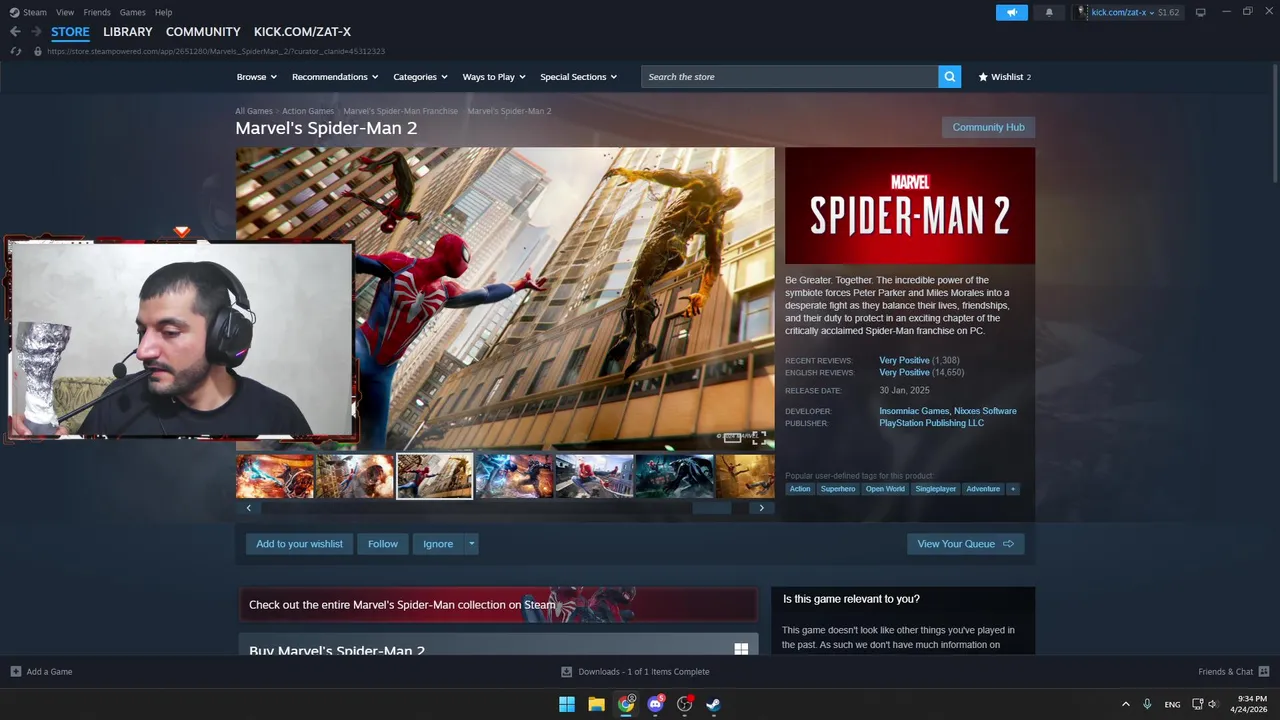Image resolution: width=1280 pixels, height=720 pixels.
Task: Click the English reviews Very Positive link
Action: [x=904, y=373]
